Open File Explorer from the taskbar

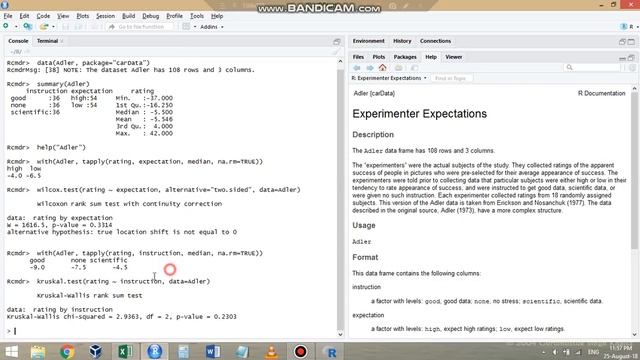pyautogui.click(x=38, y=351)
